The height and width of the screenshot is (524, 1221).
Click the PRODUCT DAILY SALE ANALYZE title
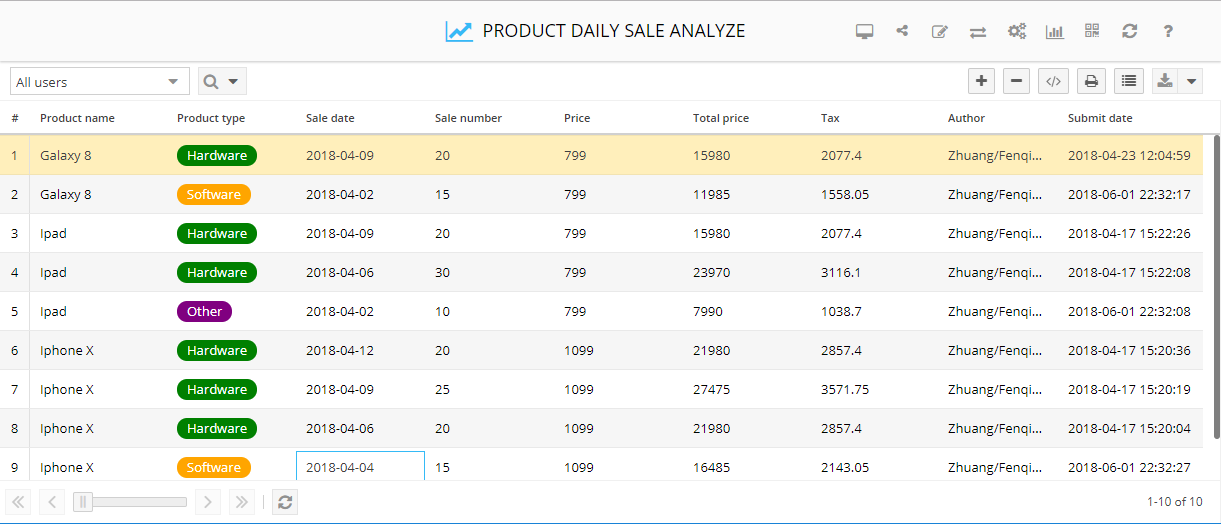614,31
